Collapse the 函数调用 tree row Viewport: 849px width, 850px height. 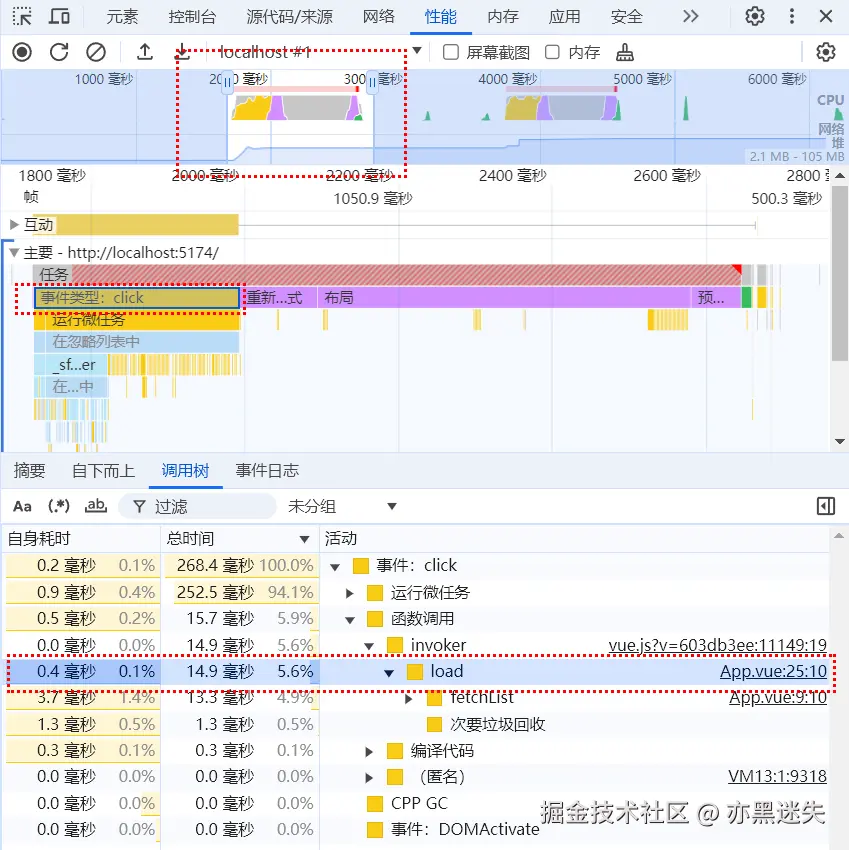[350, 620]
